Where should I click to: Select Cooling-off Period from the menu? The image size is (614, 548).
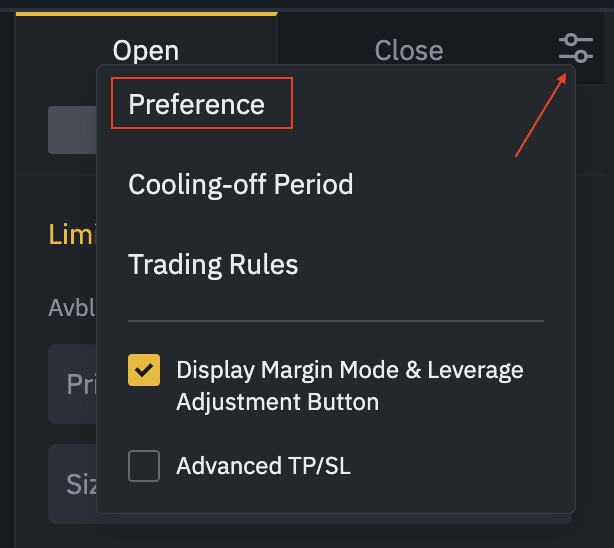[x=240, y=185]
